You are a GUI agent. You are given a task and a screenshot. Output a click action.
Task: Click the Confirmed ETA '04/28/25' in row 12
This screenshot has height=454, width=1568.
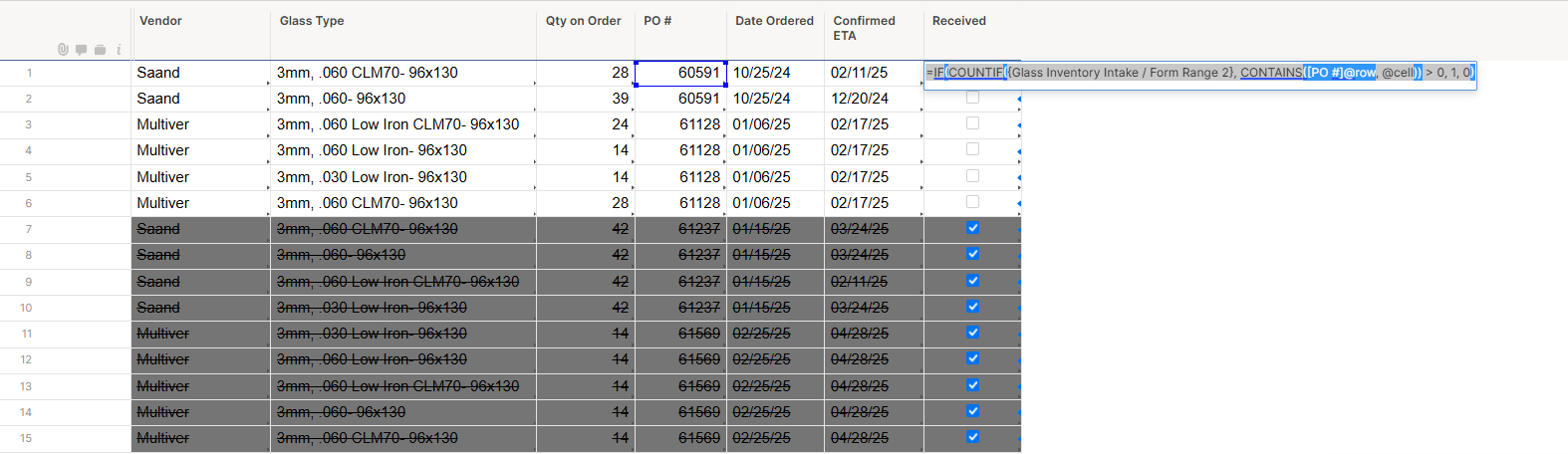[x=875, y=359]
